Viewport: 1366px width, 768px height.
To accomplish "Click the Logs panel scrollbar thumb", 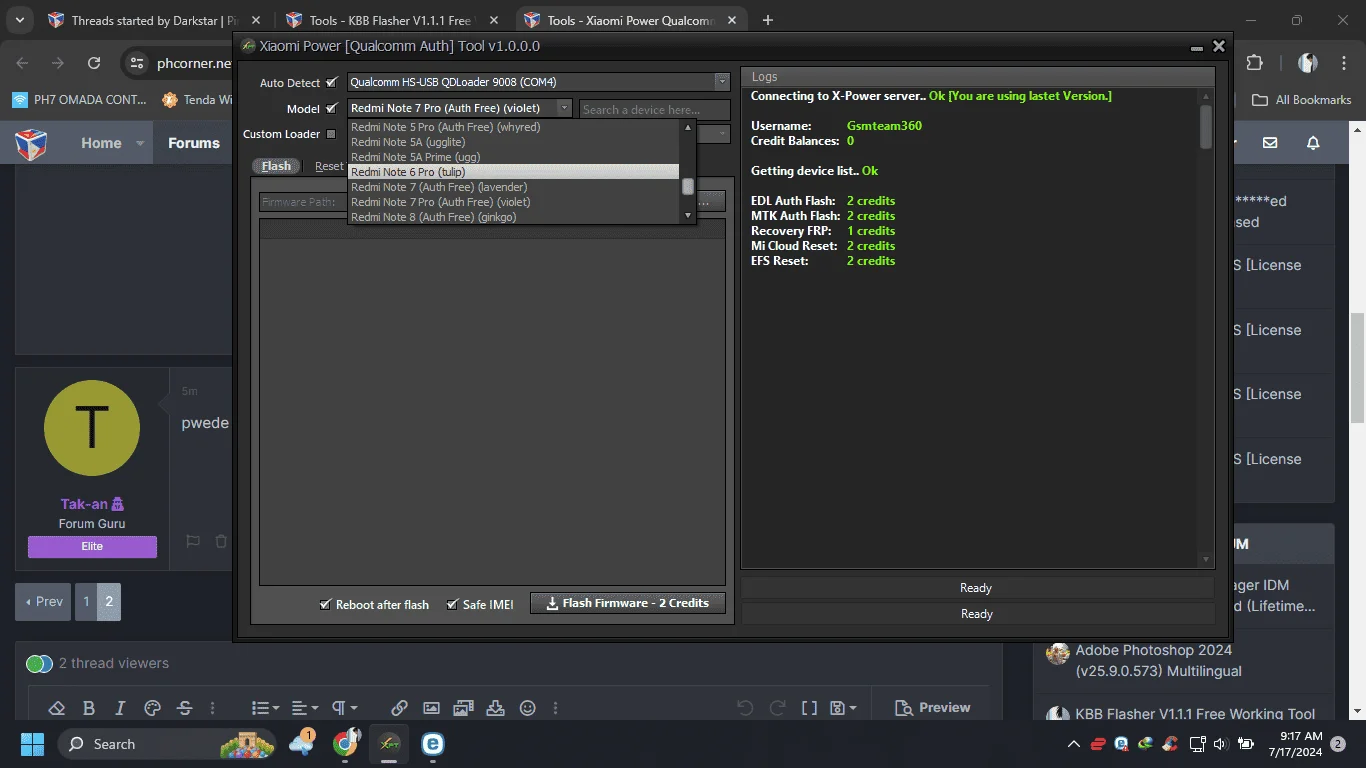I will 1206,127.
